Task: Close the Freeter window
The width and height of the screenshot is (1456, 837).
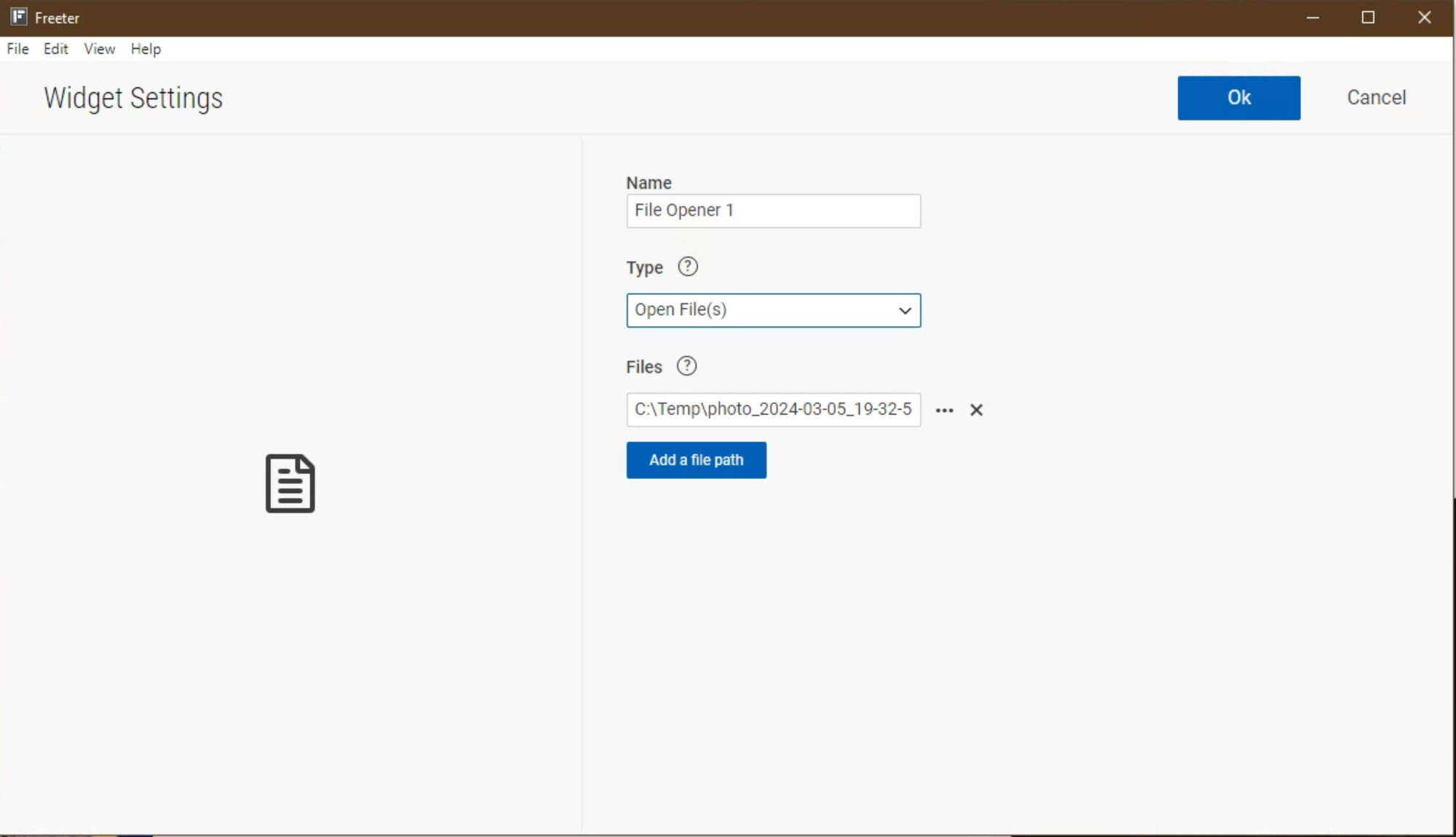Action: (x=1424, y=17)
